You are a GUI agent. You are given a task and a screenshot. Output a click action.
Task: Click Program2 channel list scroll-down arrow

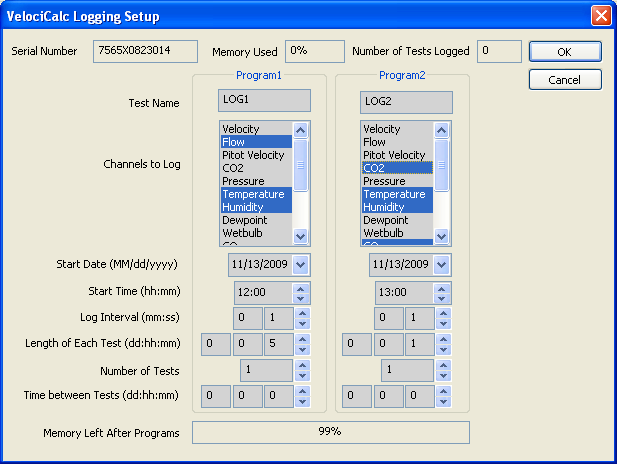(x=442, y=237)
